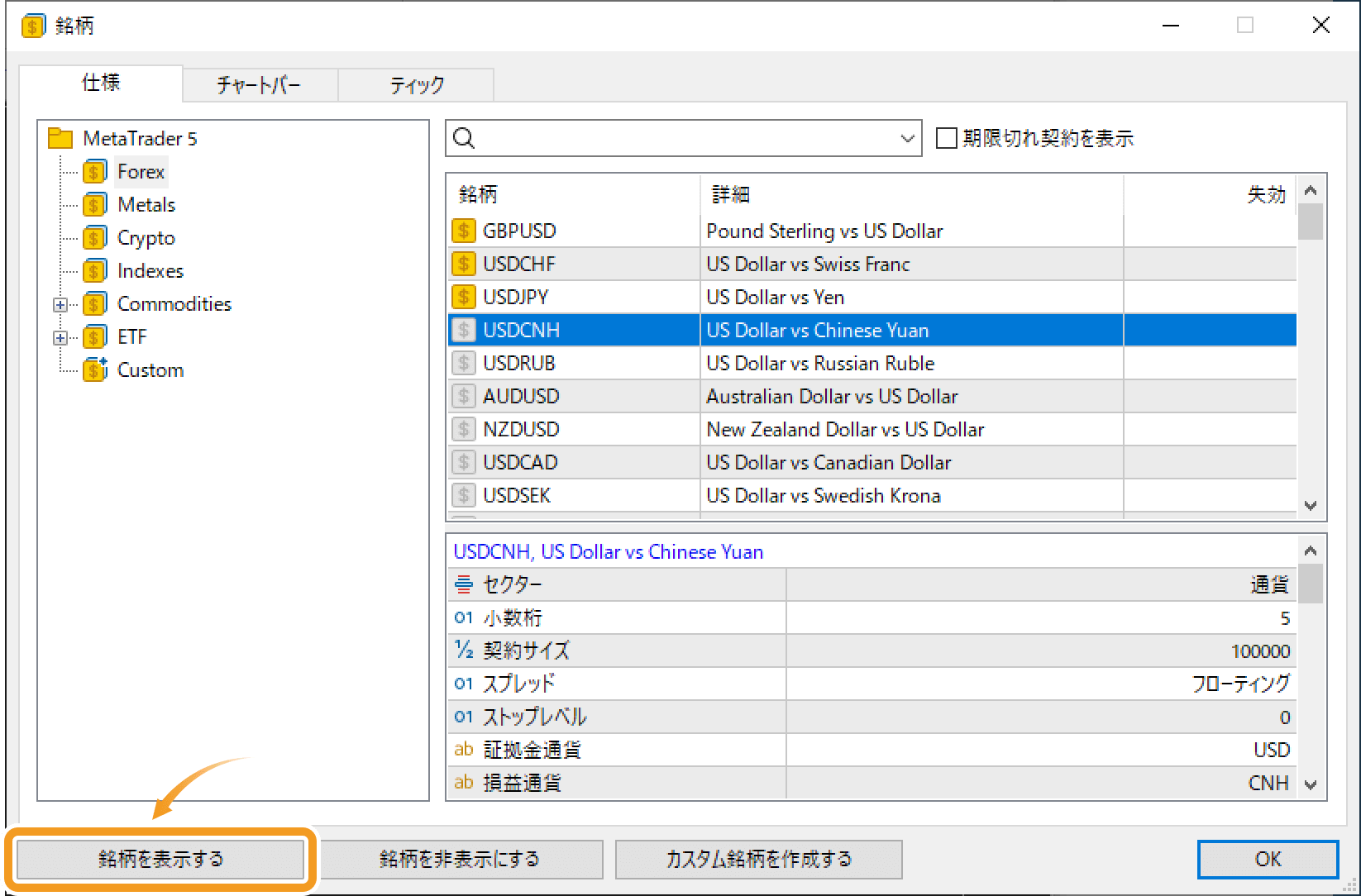1361x896 pixels.
Task: Click the Indexes group icon
Action: pos(95,271)
